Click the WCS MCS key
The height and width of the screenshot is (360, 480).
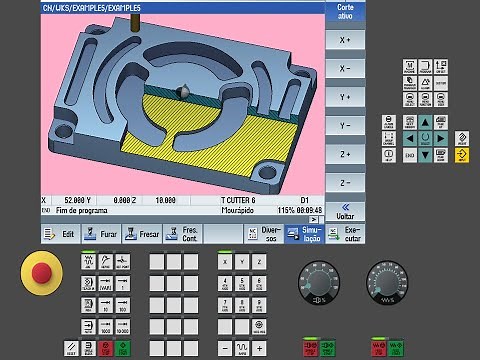click(259, 327)
